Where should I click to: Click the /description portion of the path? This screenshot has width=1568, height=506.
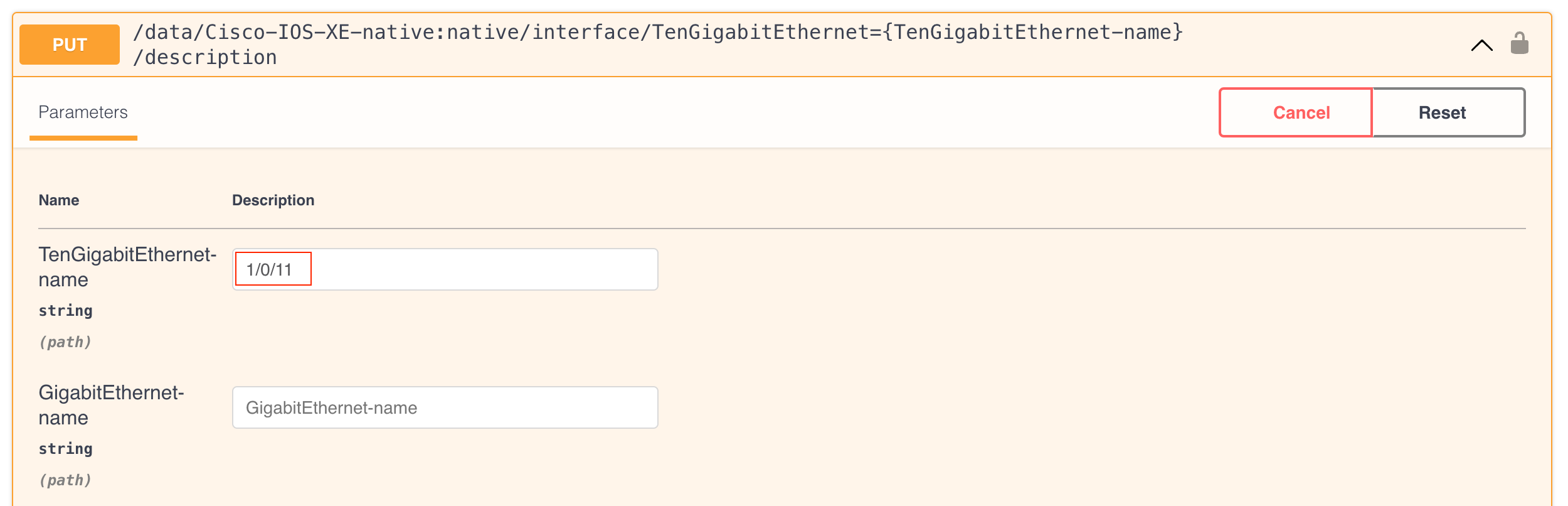(x=204, y=58)
